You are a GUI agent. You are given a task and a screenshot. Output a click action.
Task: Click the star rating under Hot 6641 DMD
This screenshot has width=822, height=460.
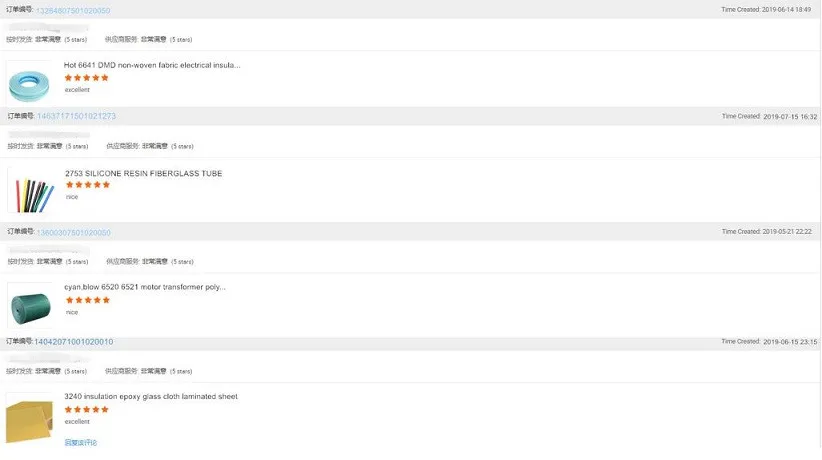pos(86,77)
